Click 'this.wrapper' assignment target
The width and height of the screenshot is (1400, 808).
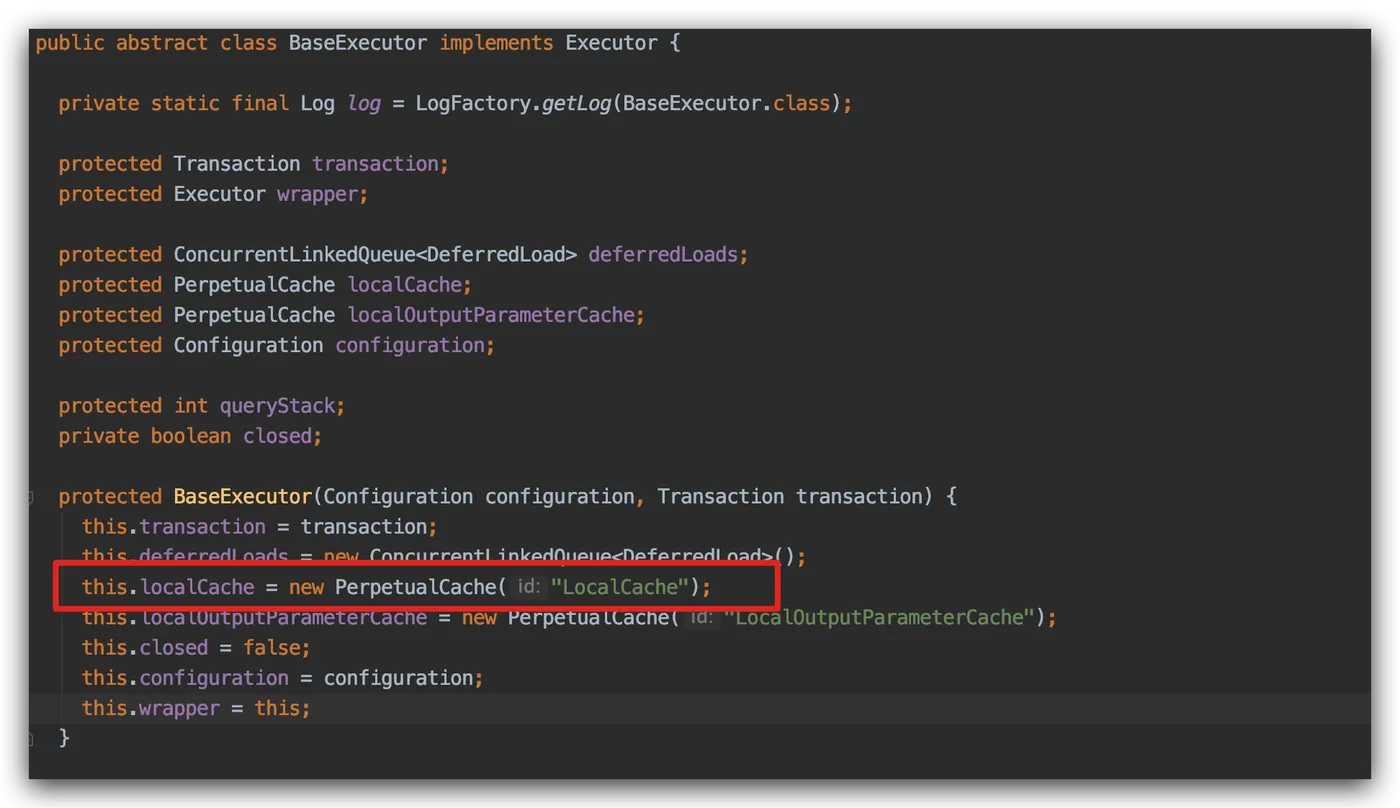point(151,708)
